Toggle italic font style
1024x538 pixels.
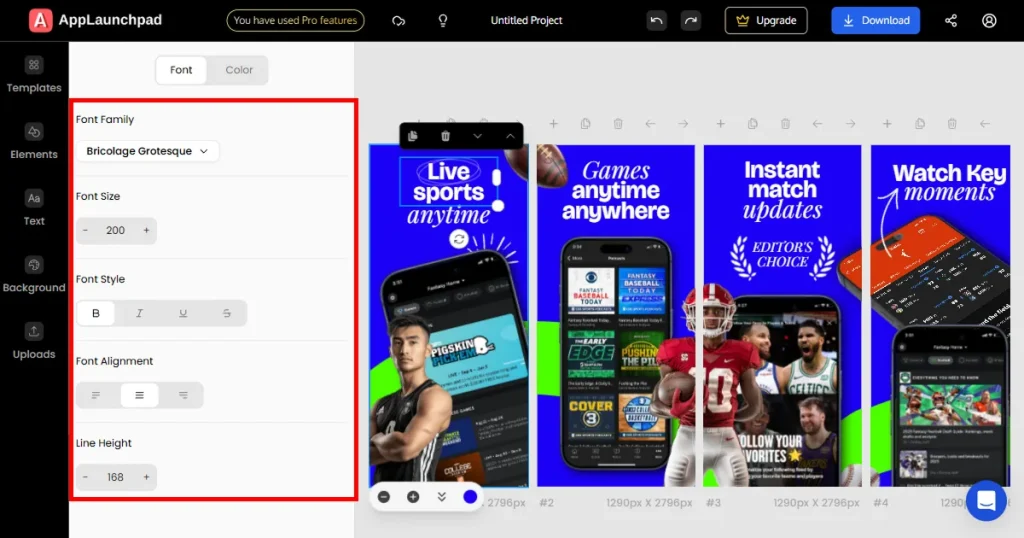(139, 313)
